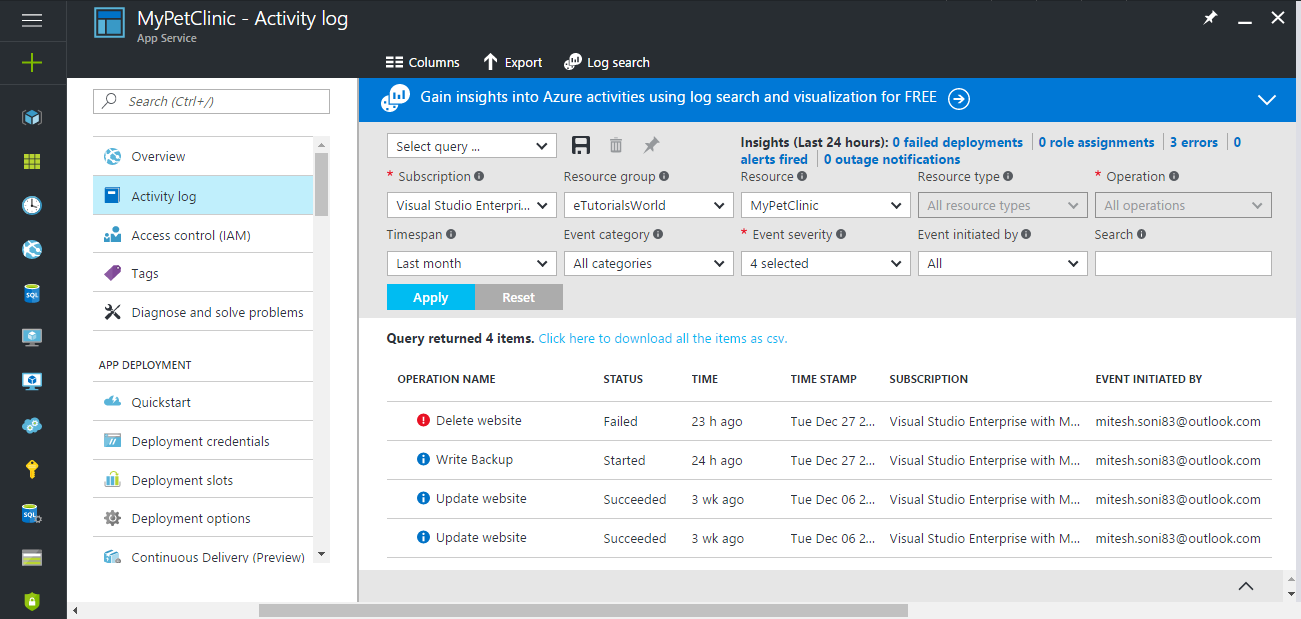1301x619 pixels.
Task: Open Diagnose and solve problems
Action: [203, 312]
